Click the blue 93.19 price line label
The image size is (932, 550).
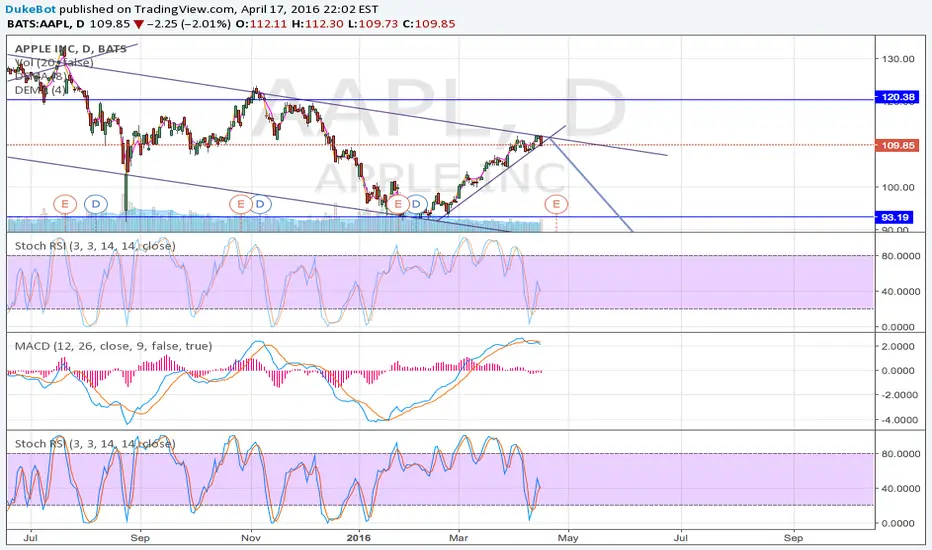tap(895, 217)
